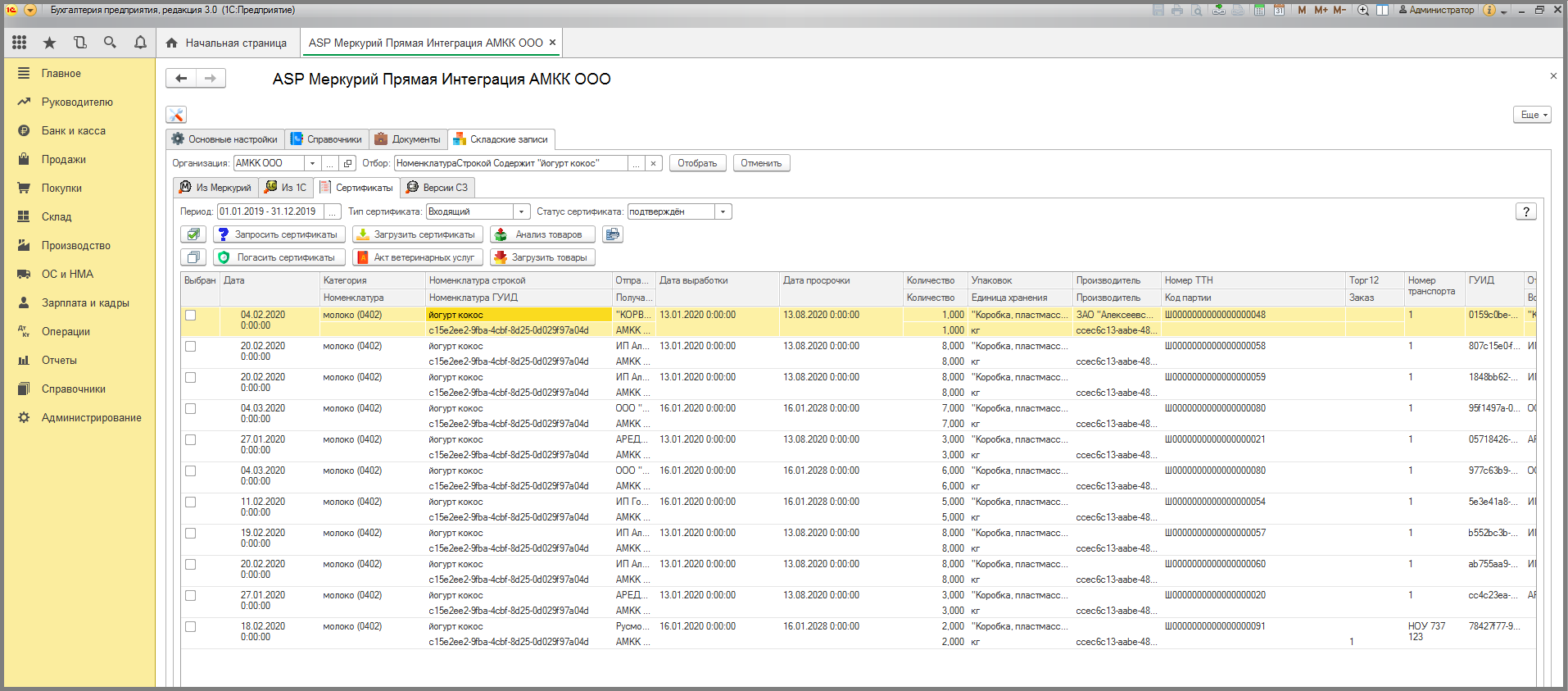Viewport: 1568px width, 691px height.
Task: Click the uncheck-all icon button
Action: pos(193,257)
